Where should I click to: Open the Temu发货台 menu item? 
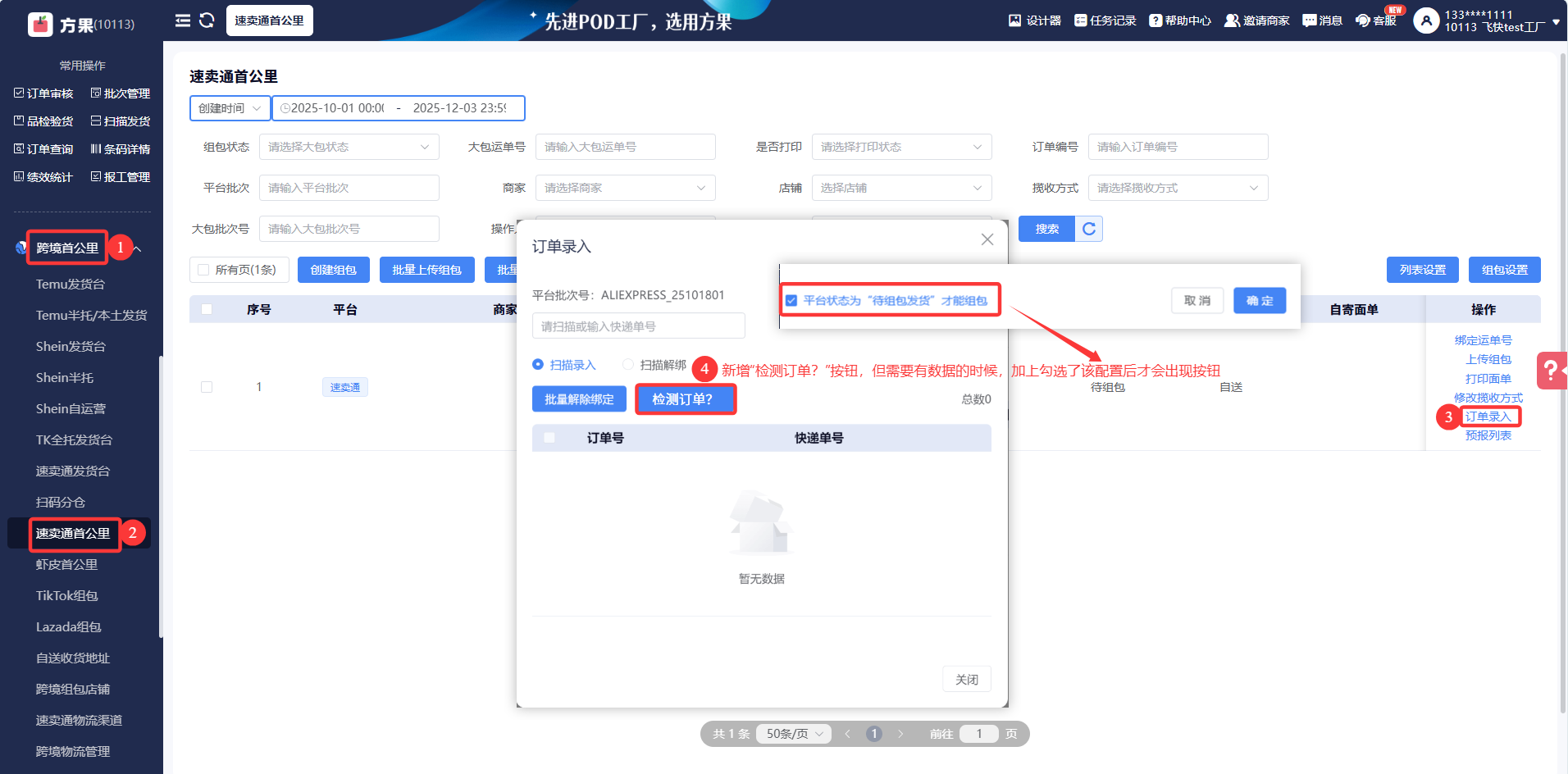pos(71,285)
